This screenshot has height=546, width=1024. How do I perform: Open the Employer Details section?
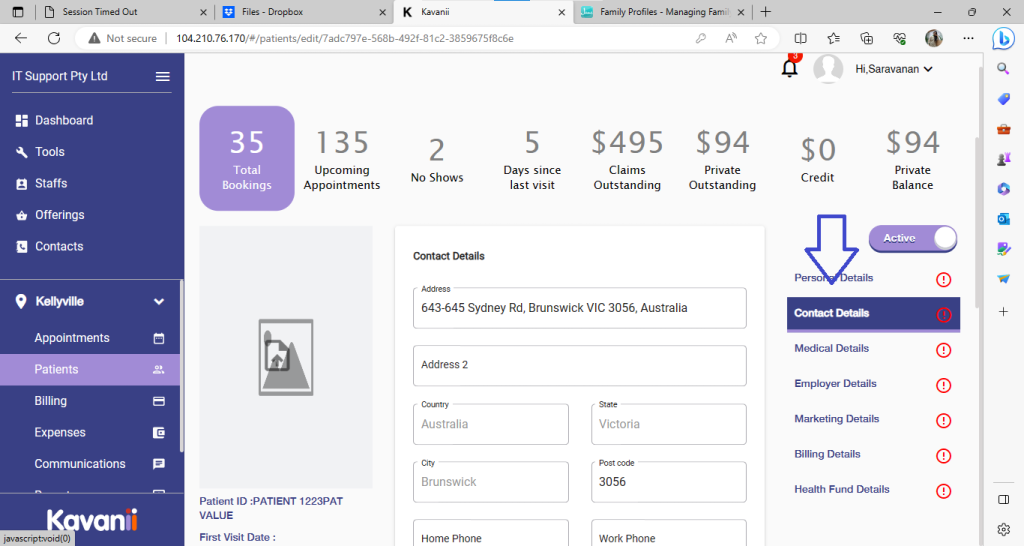tap(835, 384)
